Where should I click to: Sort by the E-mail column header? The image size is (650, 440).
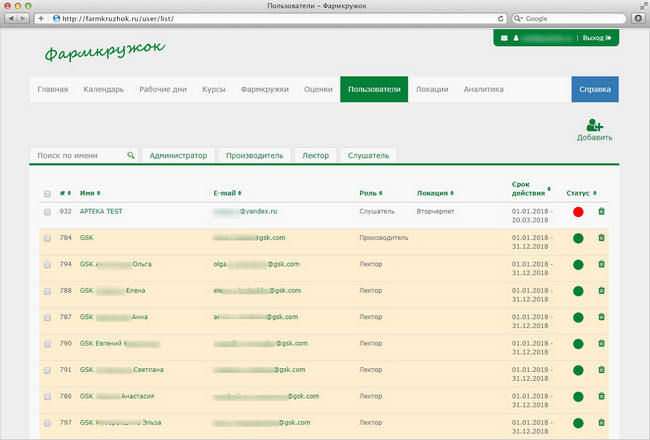click(x=227, y=193)
